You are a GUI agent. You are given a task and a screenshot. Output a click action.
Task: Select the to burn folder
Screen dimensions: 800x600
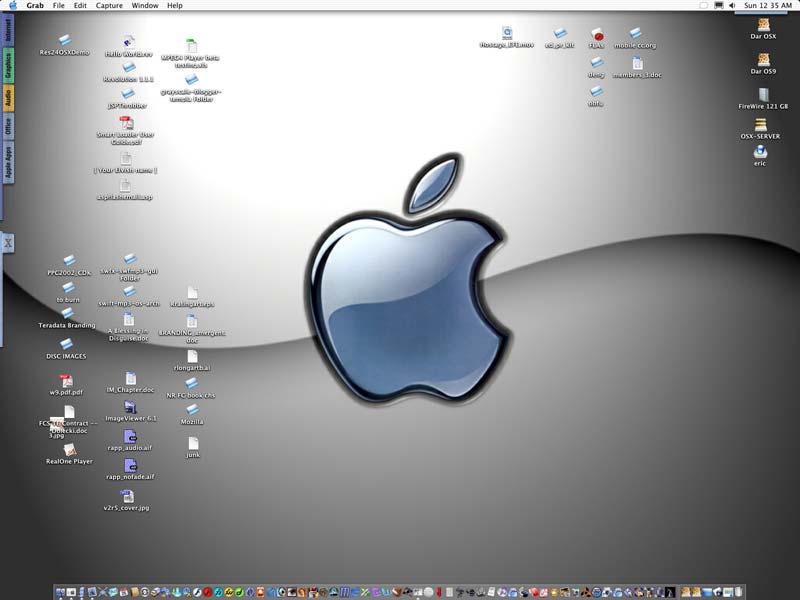pos(68,293)
